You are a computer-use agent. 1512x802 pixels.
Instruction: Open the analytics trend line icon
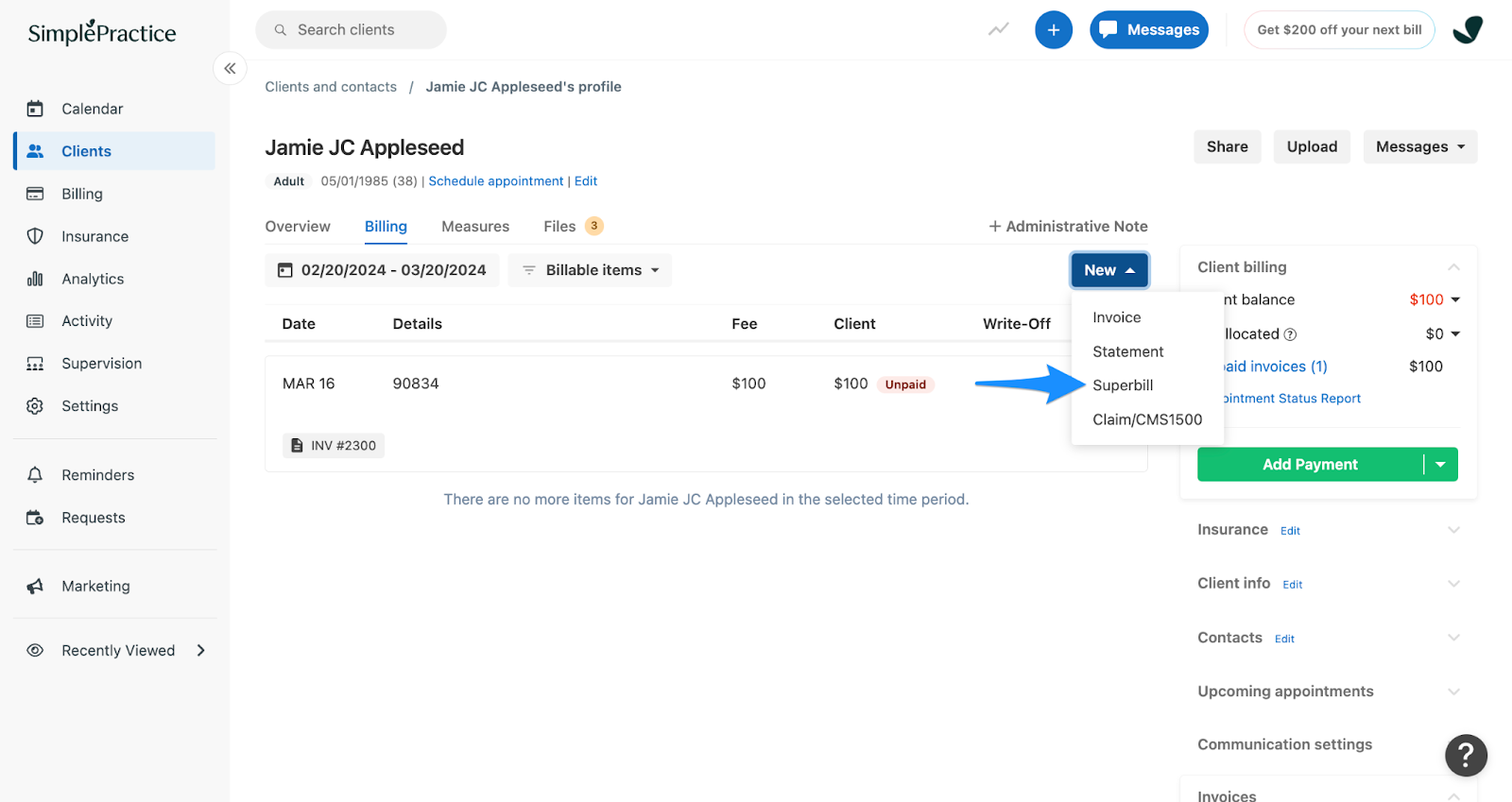tap(998, 30)
